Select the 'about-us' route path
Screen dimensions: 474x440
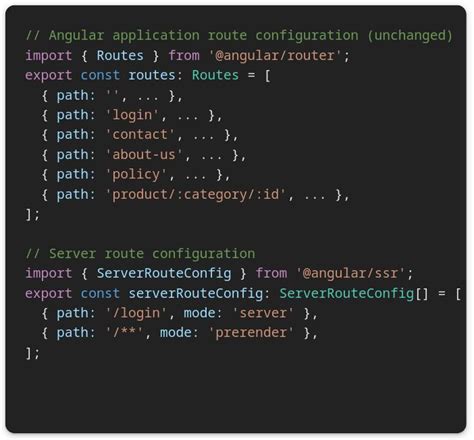144,155
